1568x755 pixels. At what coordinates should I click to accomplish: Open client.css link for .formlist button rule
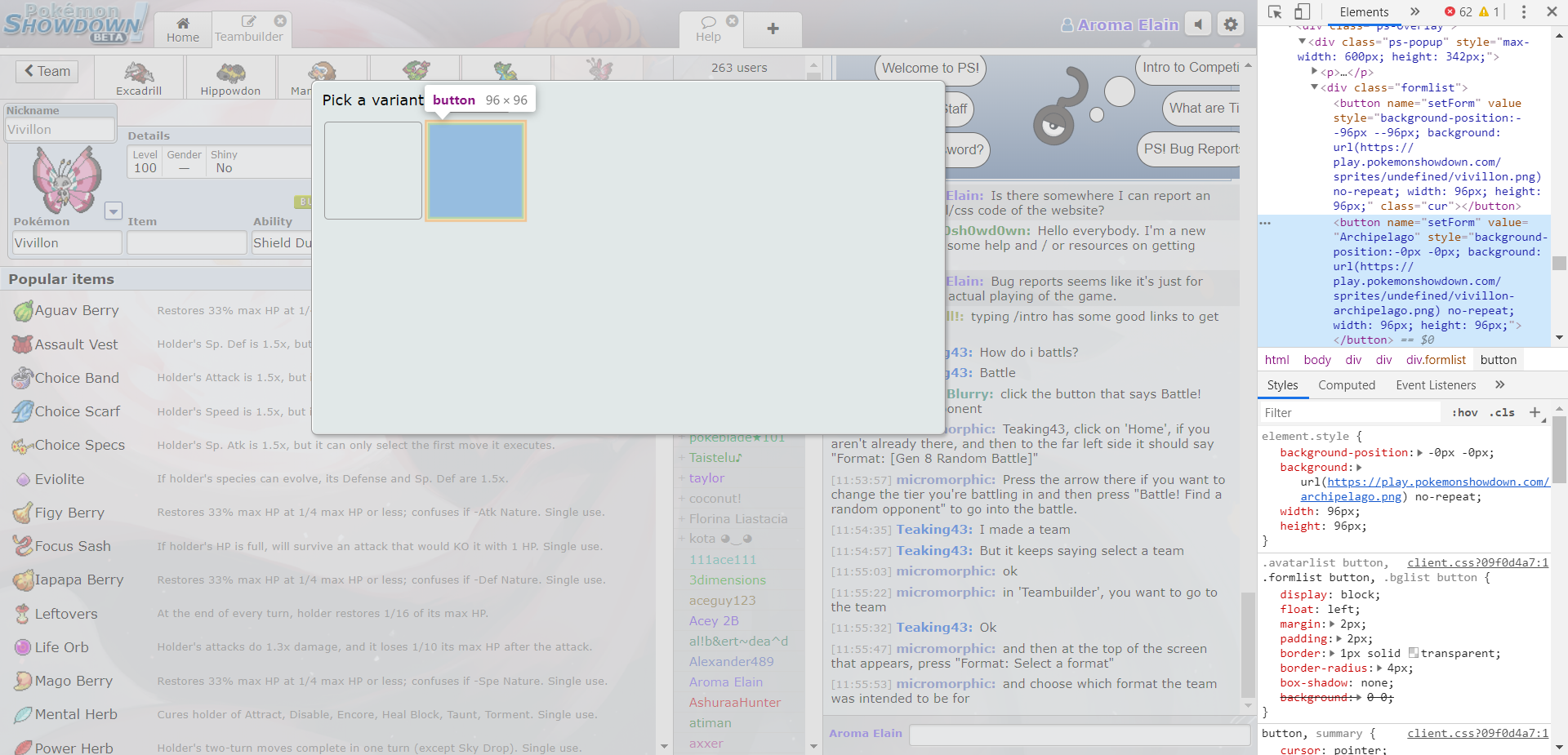coord(1477,562)
